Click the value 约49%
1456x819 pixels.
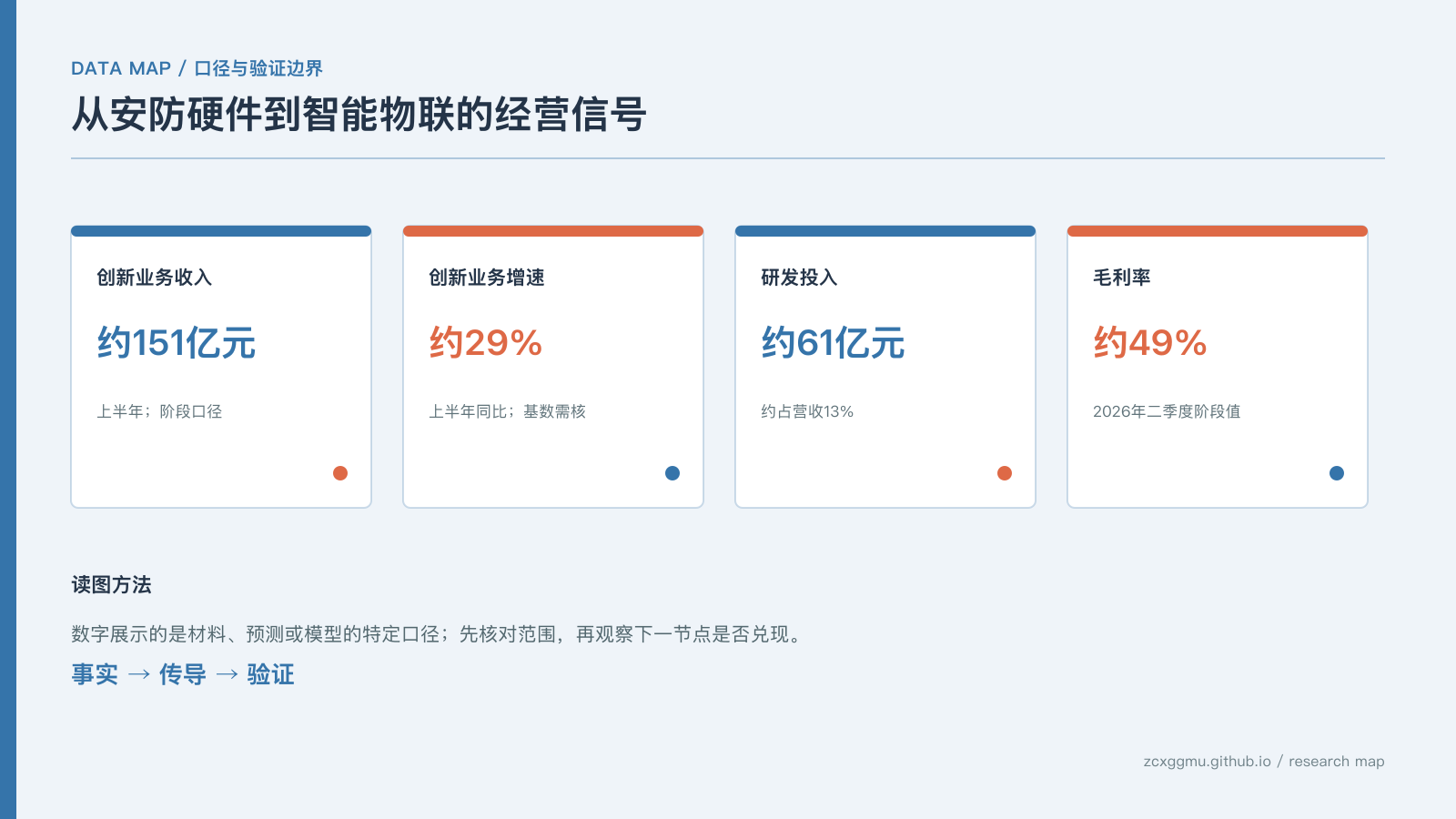(x=1150, y=343)
